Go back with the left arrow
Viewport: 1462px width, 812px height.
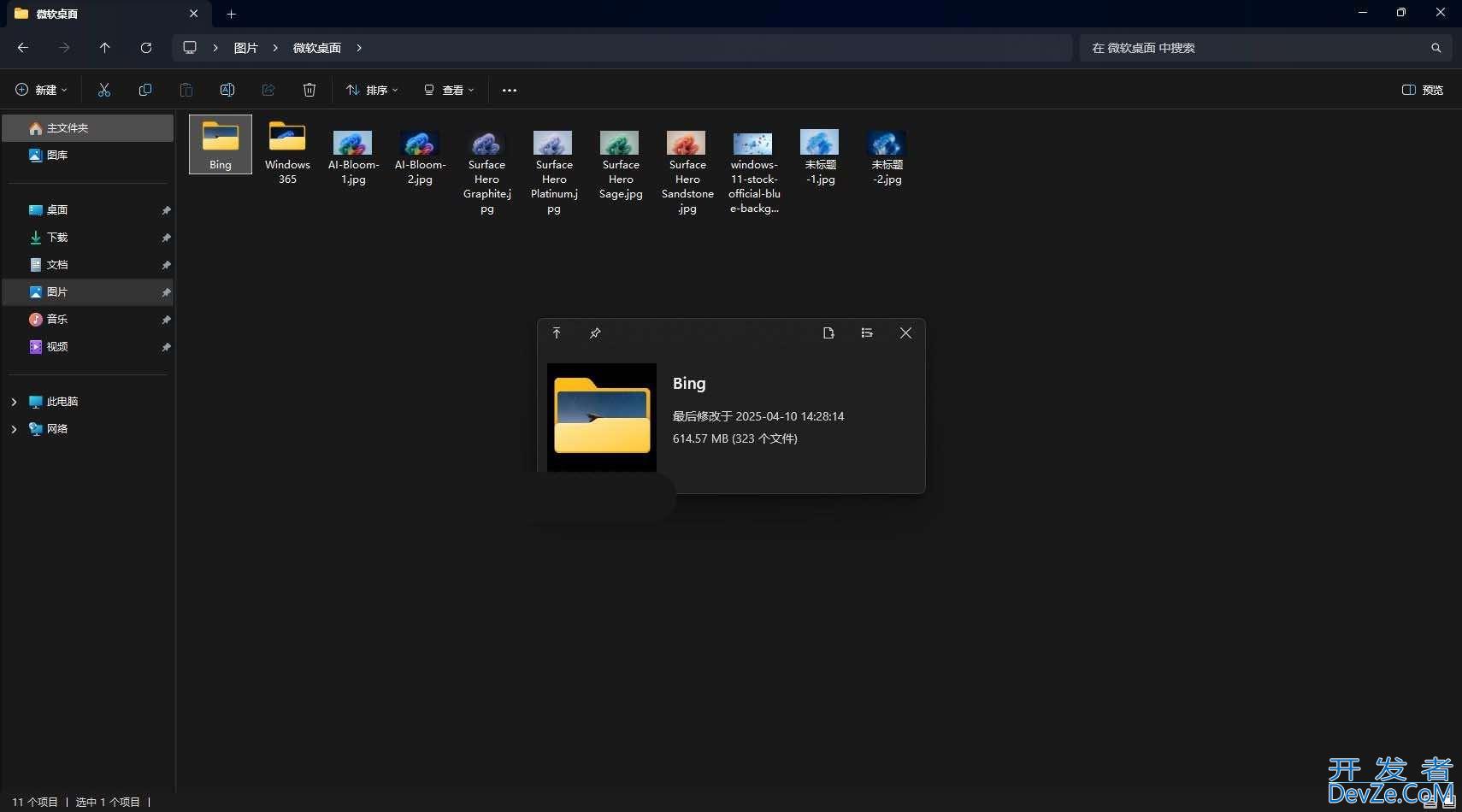pos(23,48)
